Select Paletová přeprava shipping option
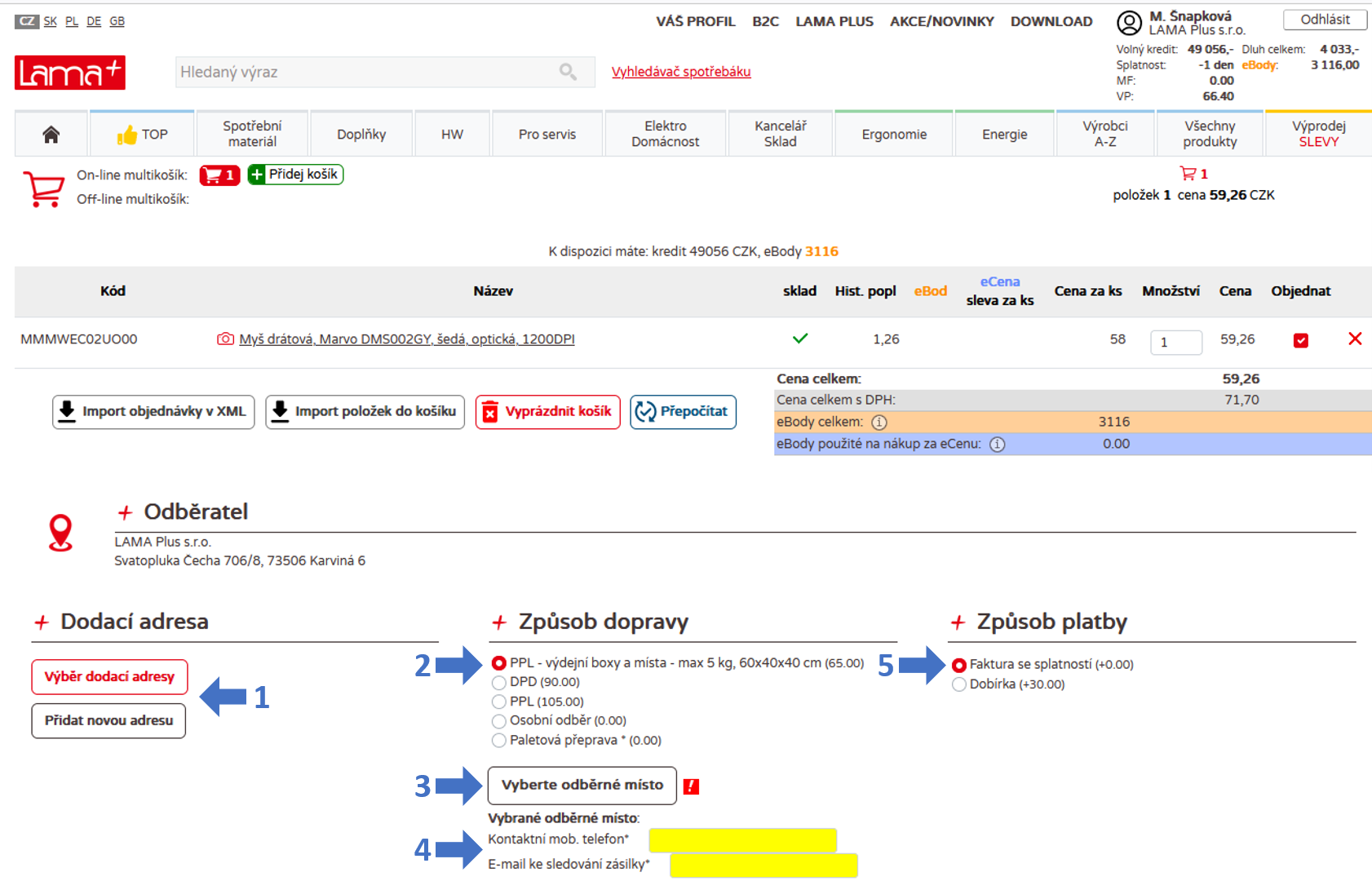Viewport: 1372px width, 890px height. click(x=499, y=741)
